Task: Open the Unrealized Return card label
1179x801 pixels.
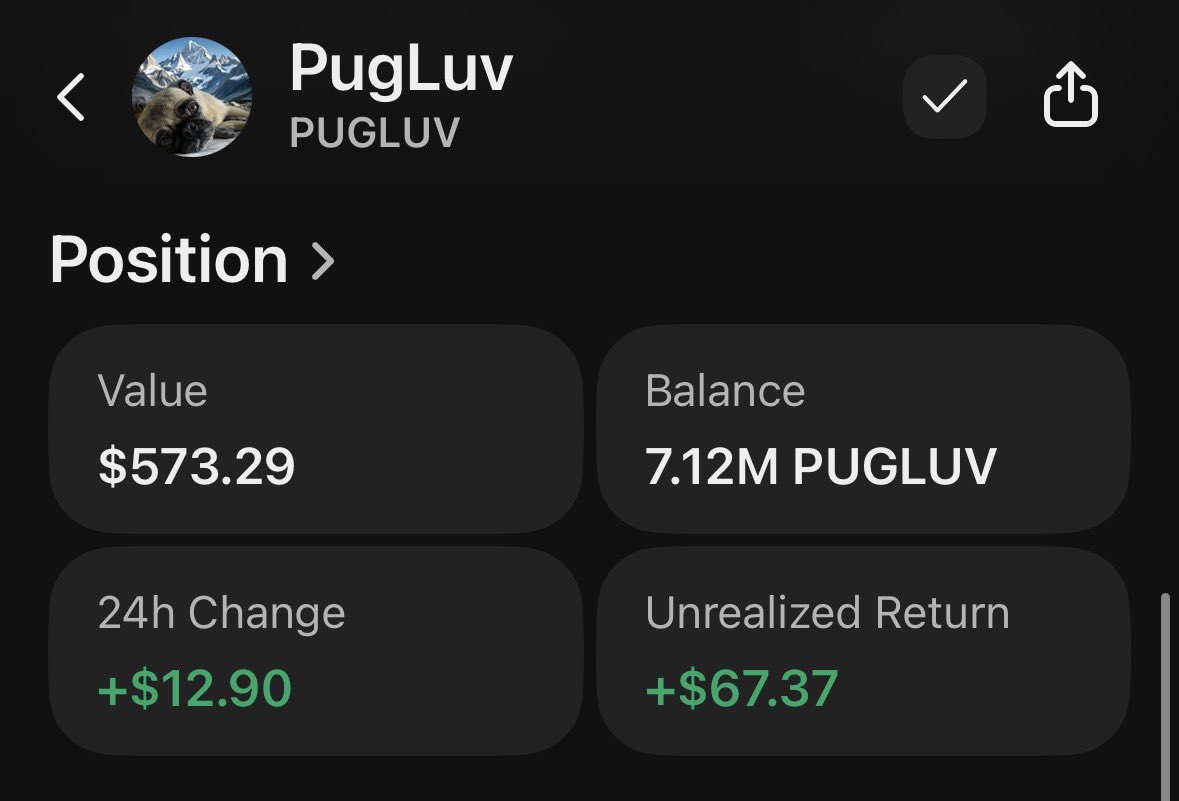Action: 827,613
